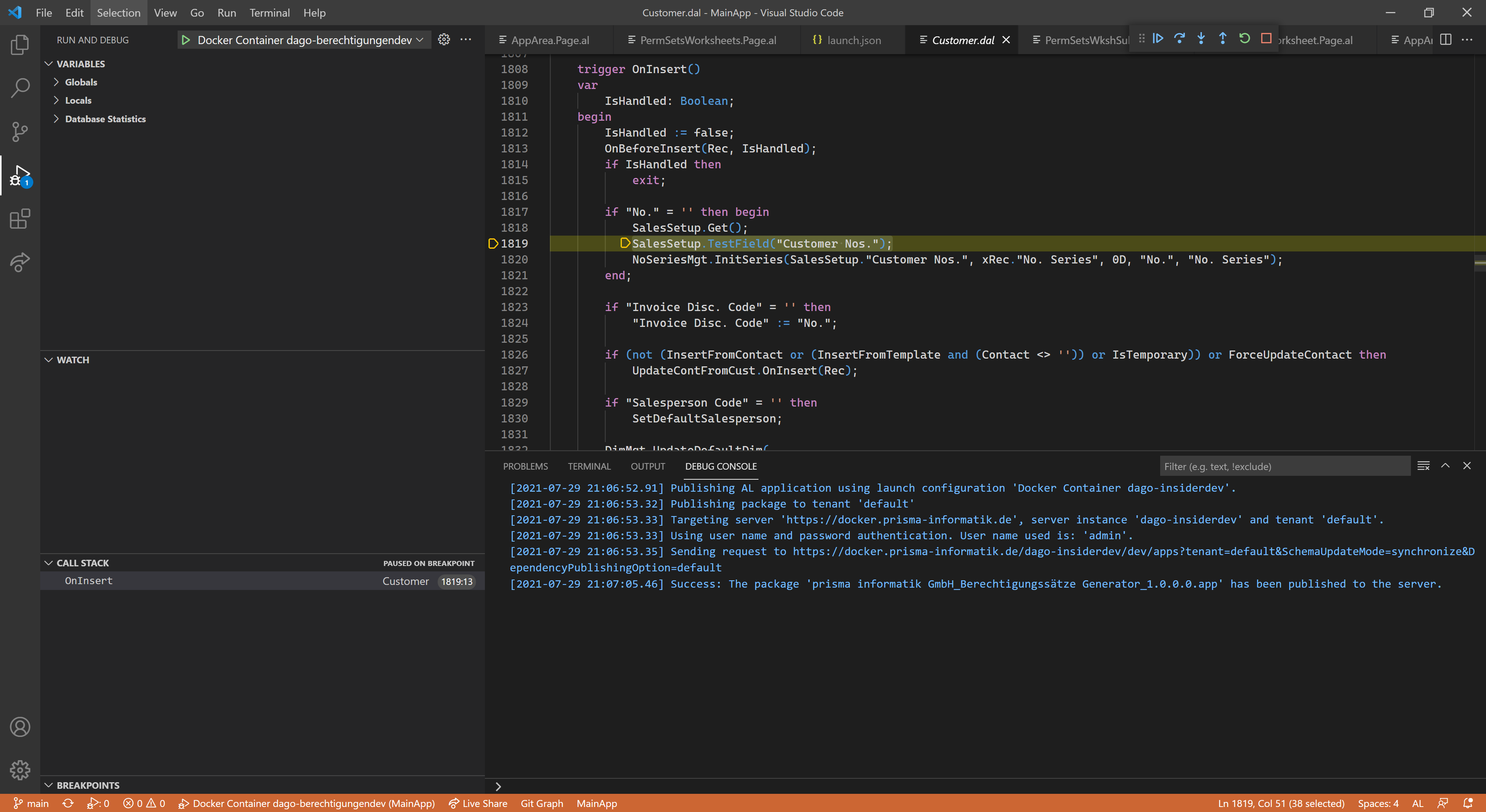Open the Run menu
The image size is (1486, 812).
point(226,12)
